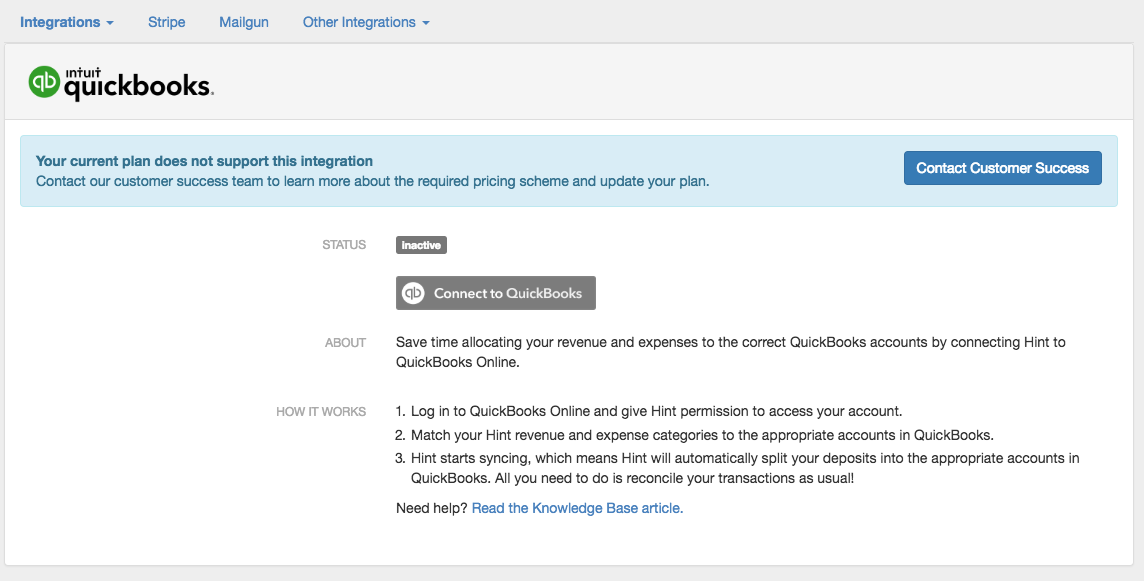Click the caret arrow beside Other Integrations
The height and width of the screenshot is (581, 1144).
426,23
